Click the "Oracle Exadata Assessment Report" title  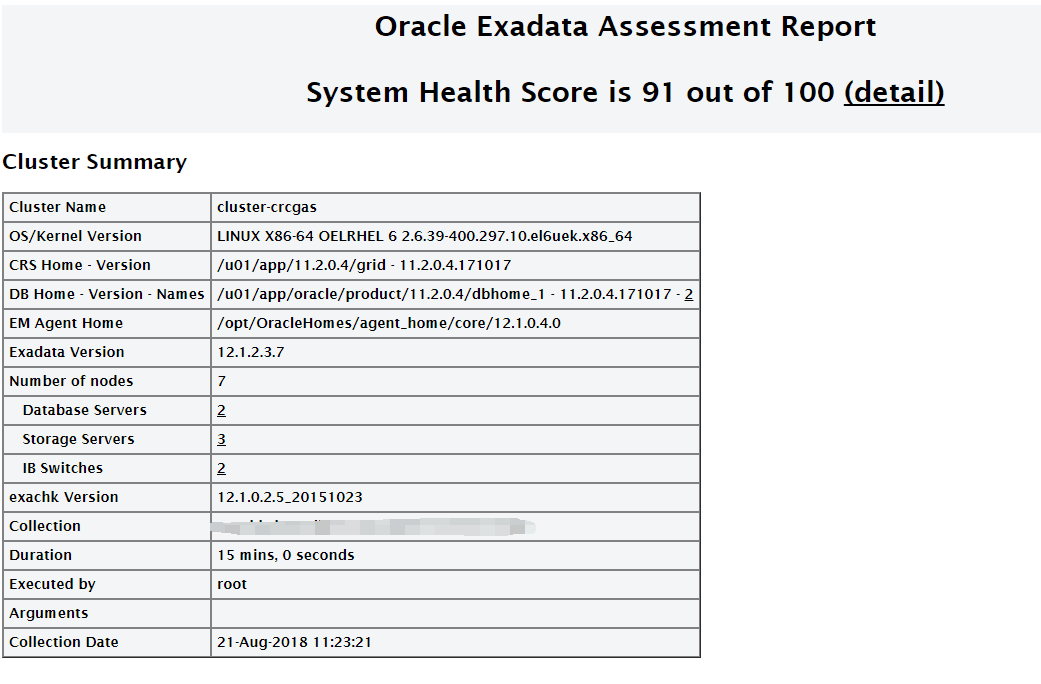[625, 27]
